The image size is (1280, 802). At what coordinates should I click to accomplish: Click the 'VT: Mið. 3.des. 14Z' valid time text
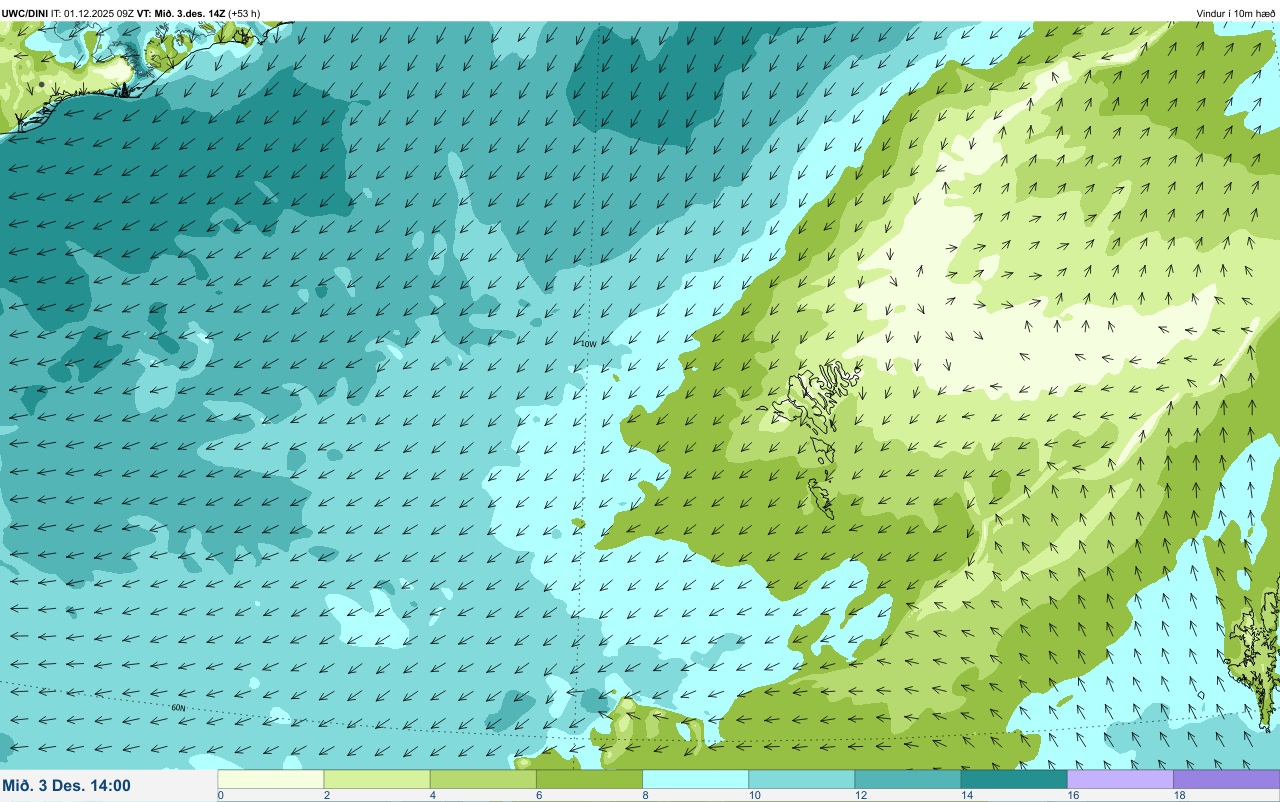(x=181, y=13)
